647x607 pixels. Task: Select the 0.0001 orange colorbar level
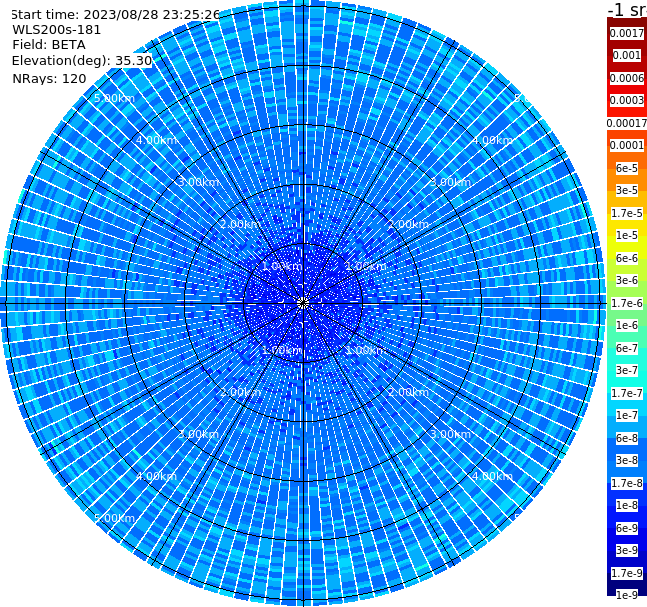click(626, 145)
